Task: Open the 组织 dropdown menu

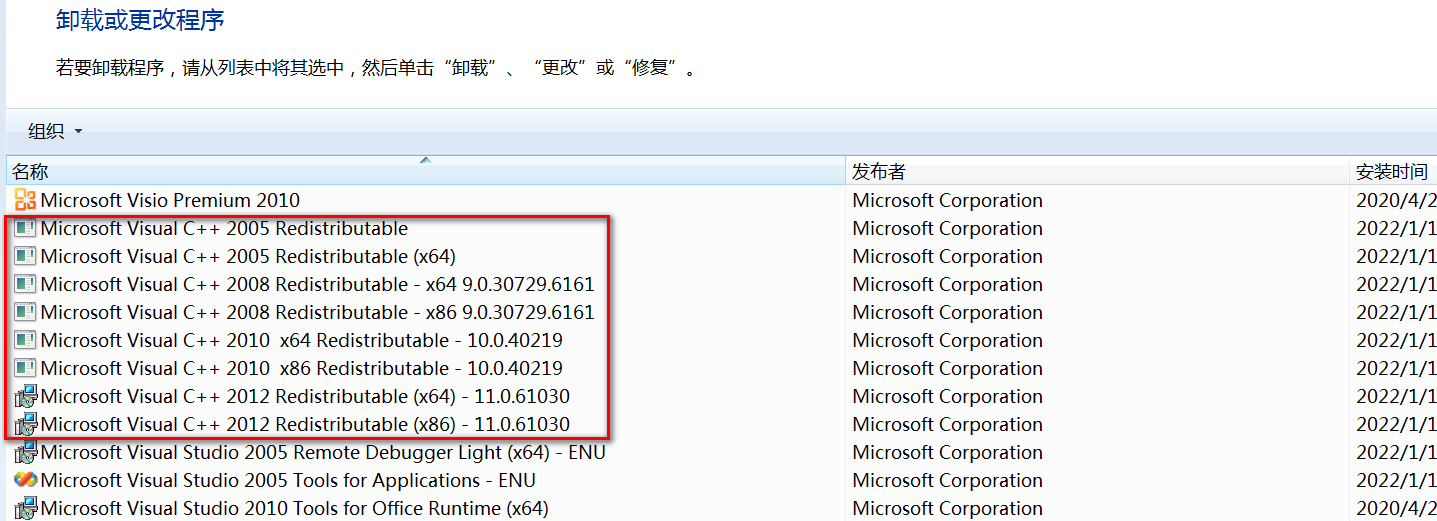Action: coord(55,131)
